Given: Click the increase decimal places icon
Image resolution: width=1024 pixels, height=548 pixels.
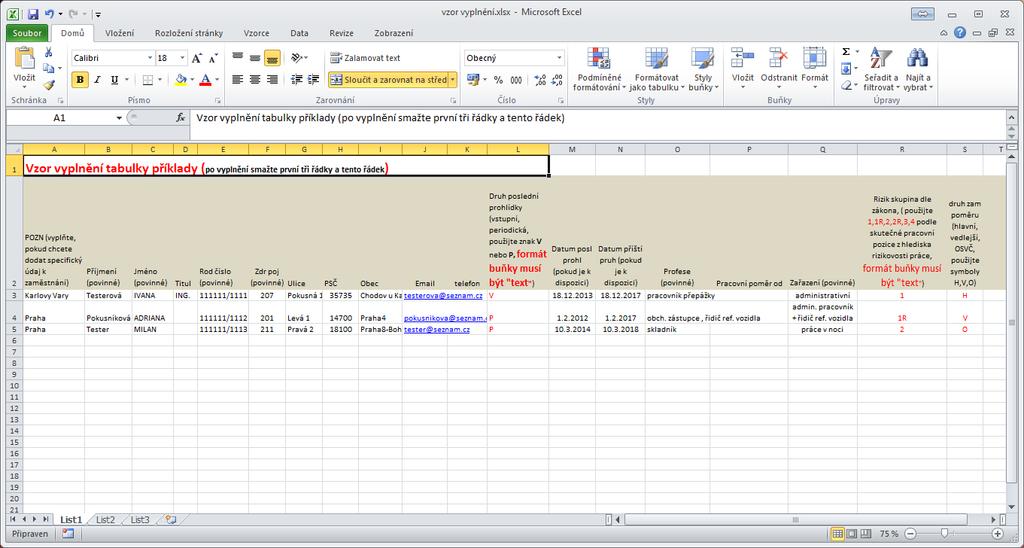Looking at the screenshot, I should (540, 80).
